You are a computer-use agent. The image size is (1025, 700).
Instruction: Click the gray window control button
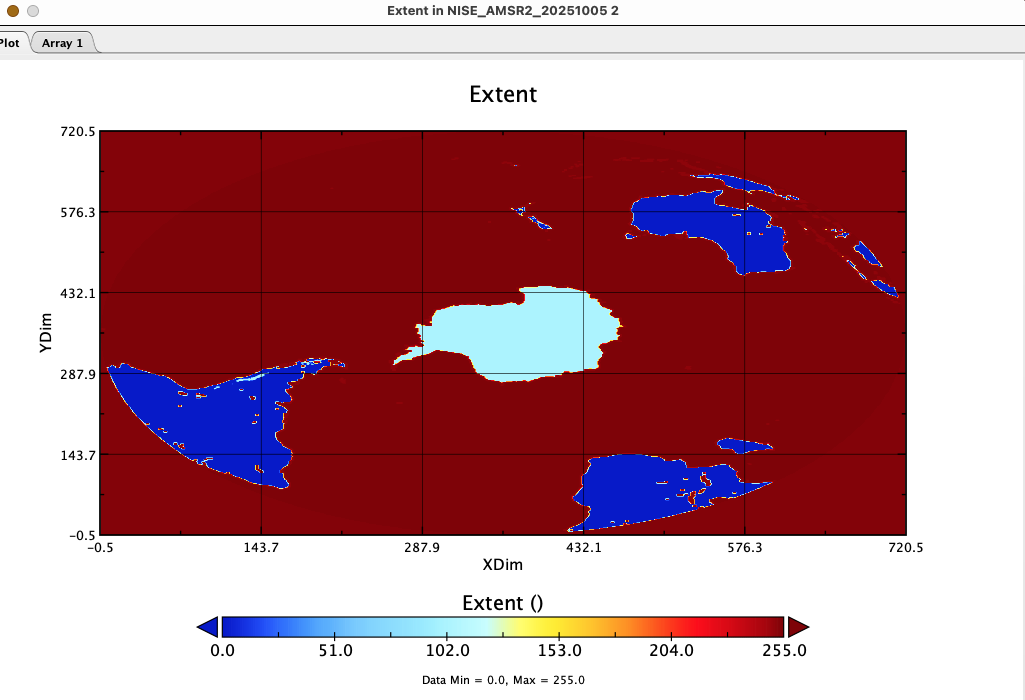coord(32,12)
